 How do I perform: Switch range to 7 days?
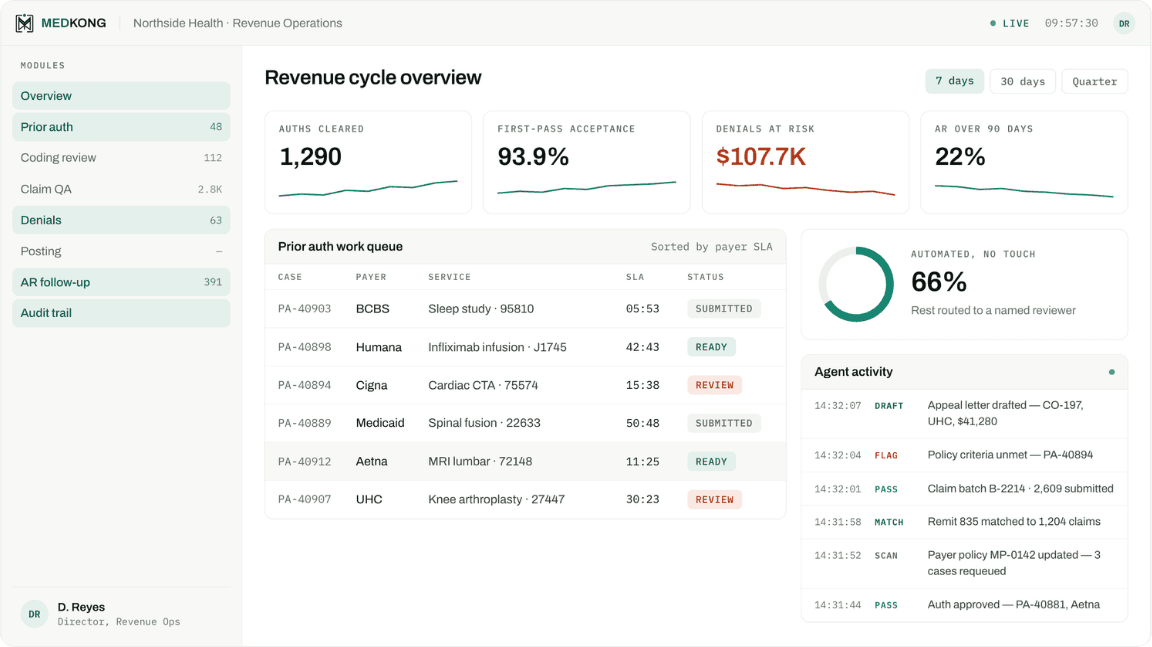(954, 81)
